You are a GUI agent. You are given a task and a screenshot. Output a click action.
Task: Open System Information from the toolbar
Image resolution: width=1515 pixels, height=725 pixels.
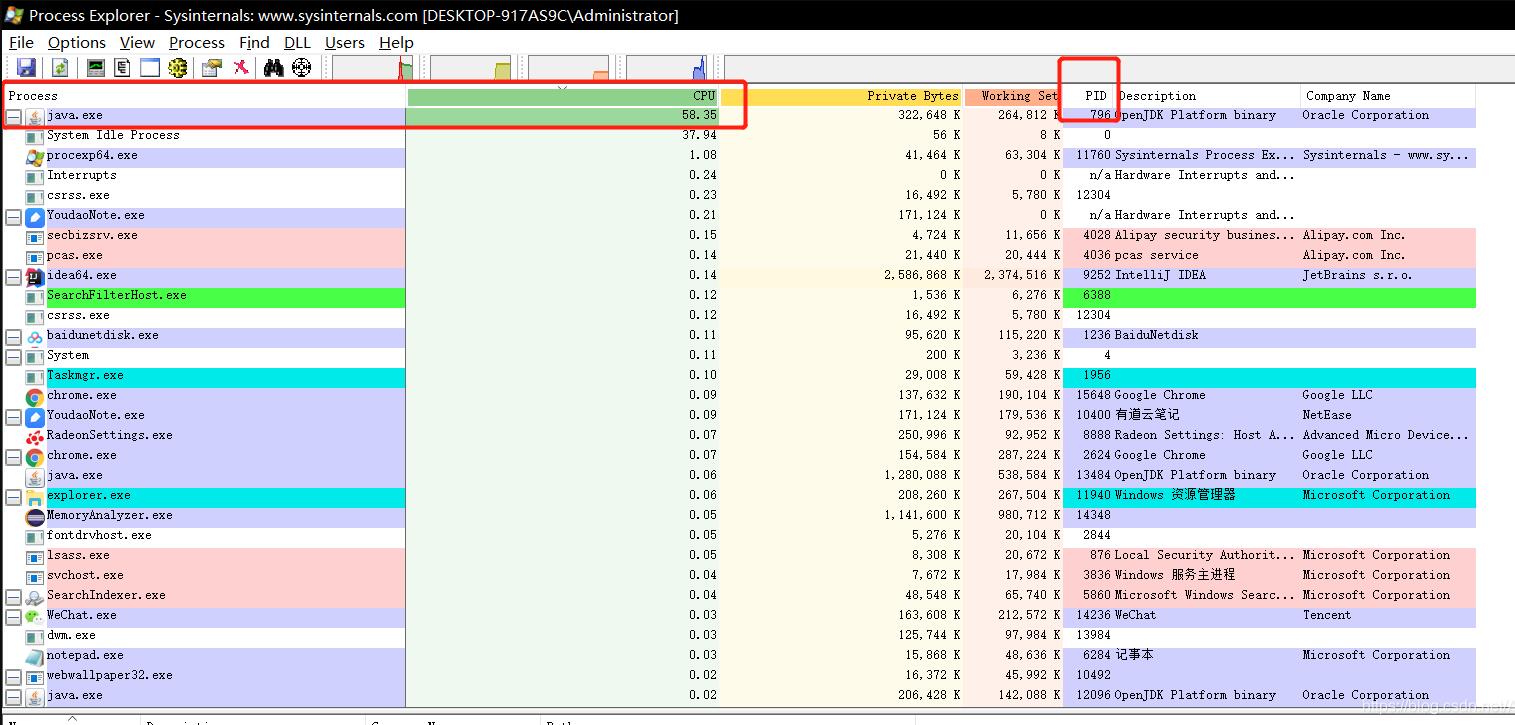[96, 68]
